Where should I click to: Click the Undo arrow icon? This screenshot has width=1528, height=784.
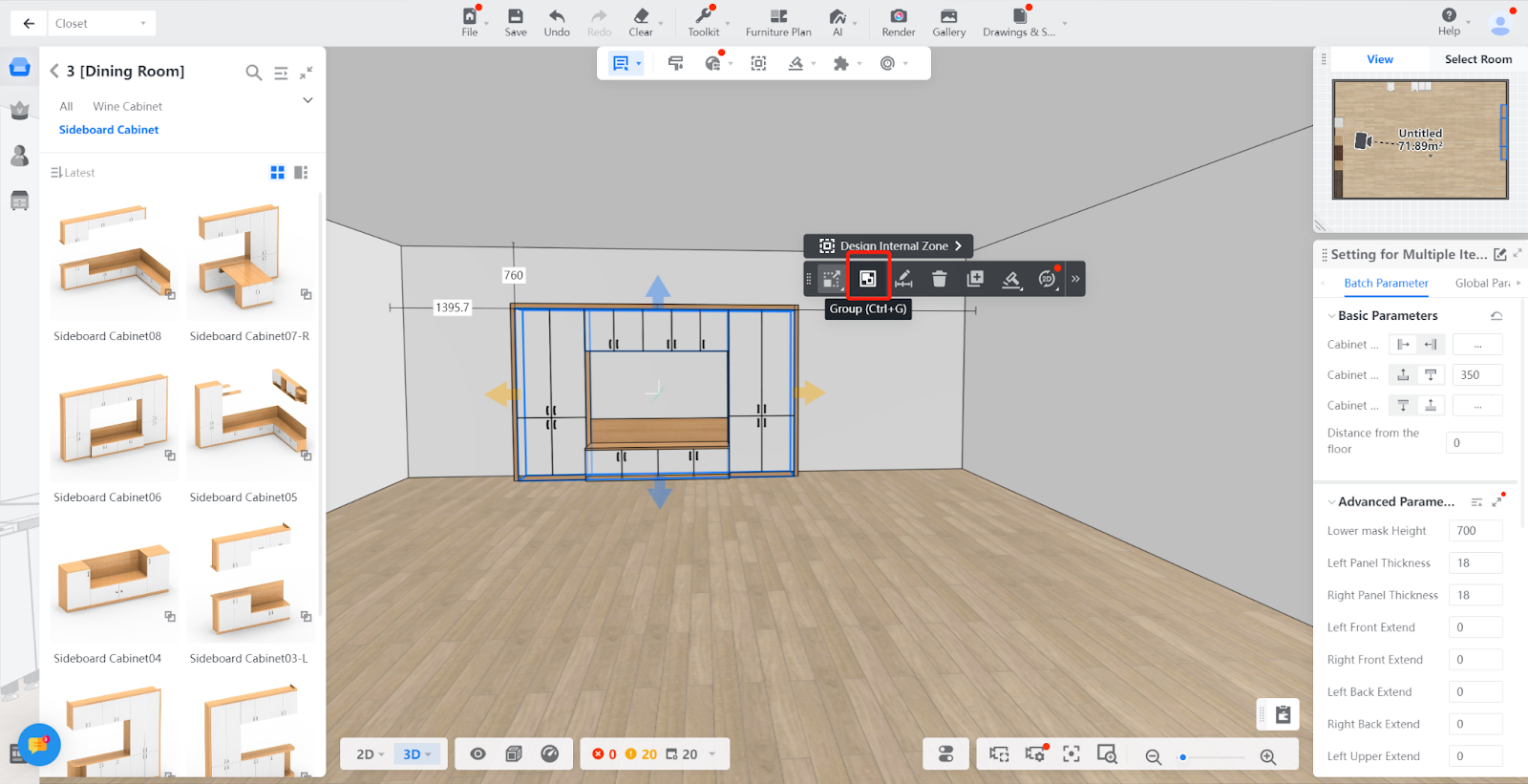click(x=557, y=23)
